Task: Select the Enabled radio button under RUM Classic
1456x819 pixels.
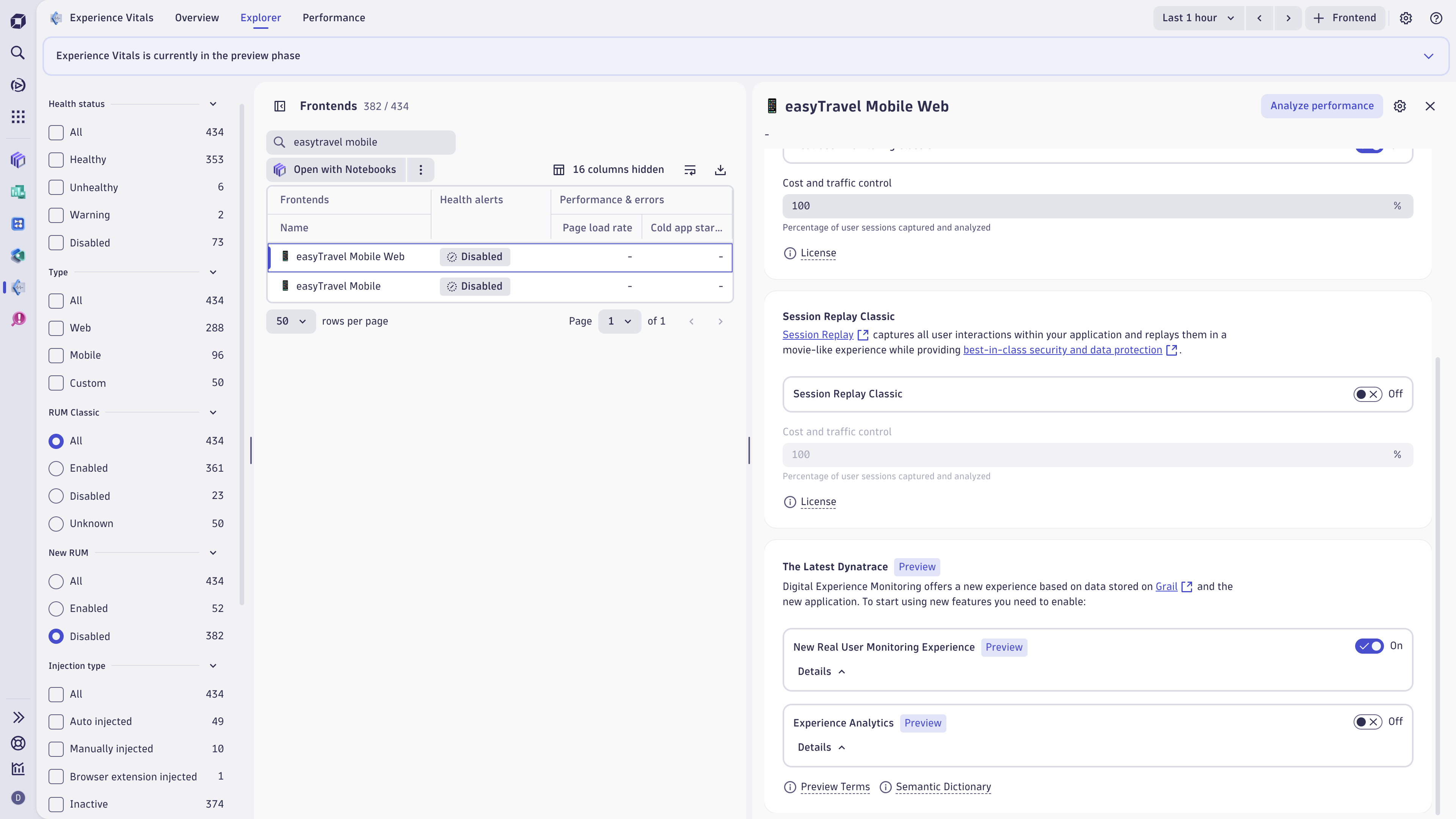Action: tap(55, 468)
